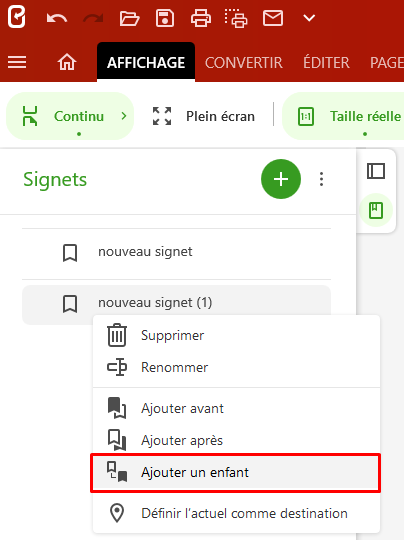
Task: Open a file with folder icon
Action: pos(129,18)
